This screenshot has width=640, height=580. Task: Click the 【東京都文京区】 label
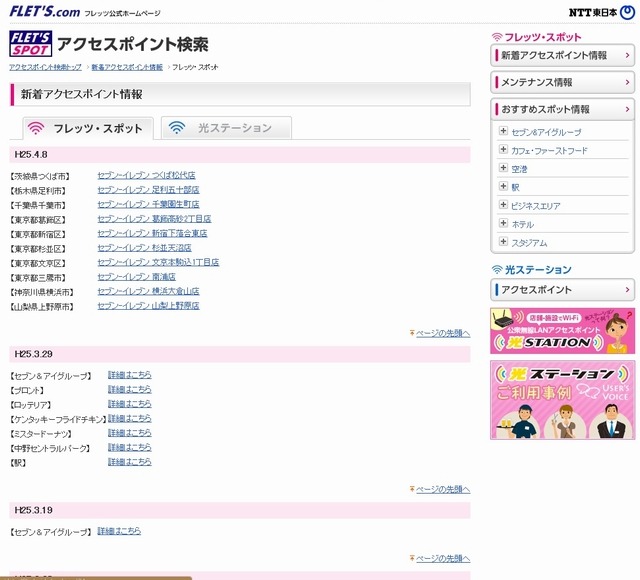[38, 263]
